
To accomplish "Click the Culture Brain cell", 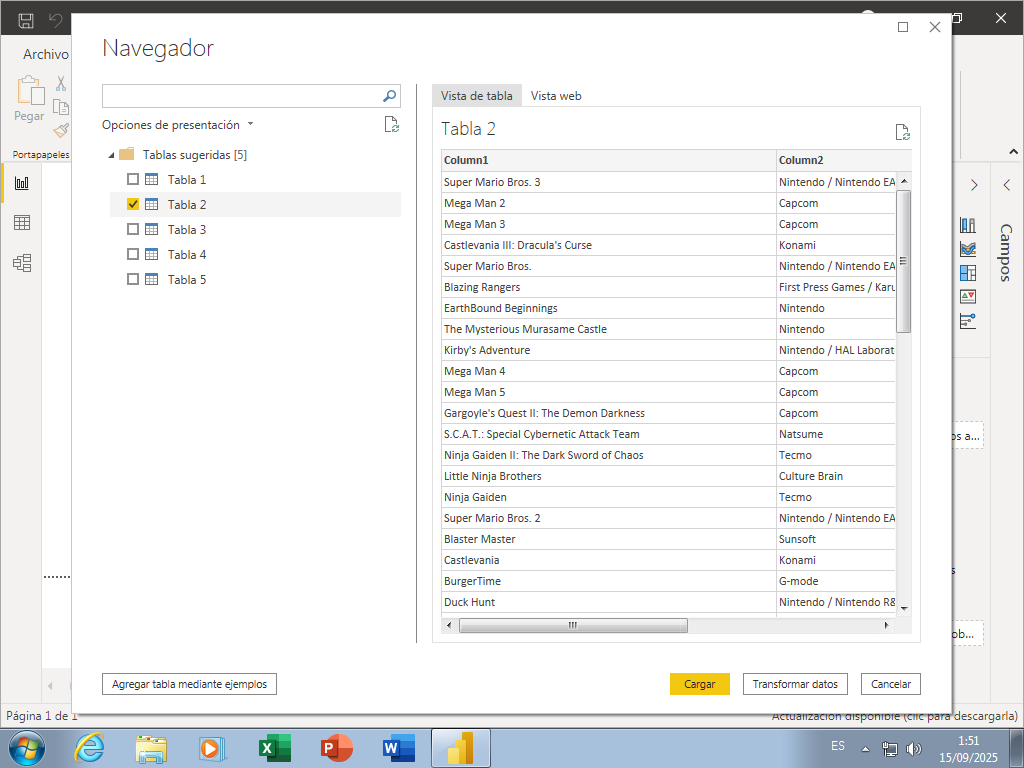I will point(836,476).
